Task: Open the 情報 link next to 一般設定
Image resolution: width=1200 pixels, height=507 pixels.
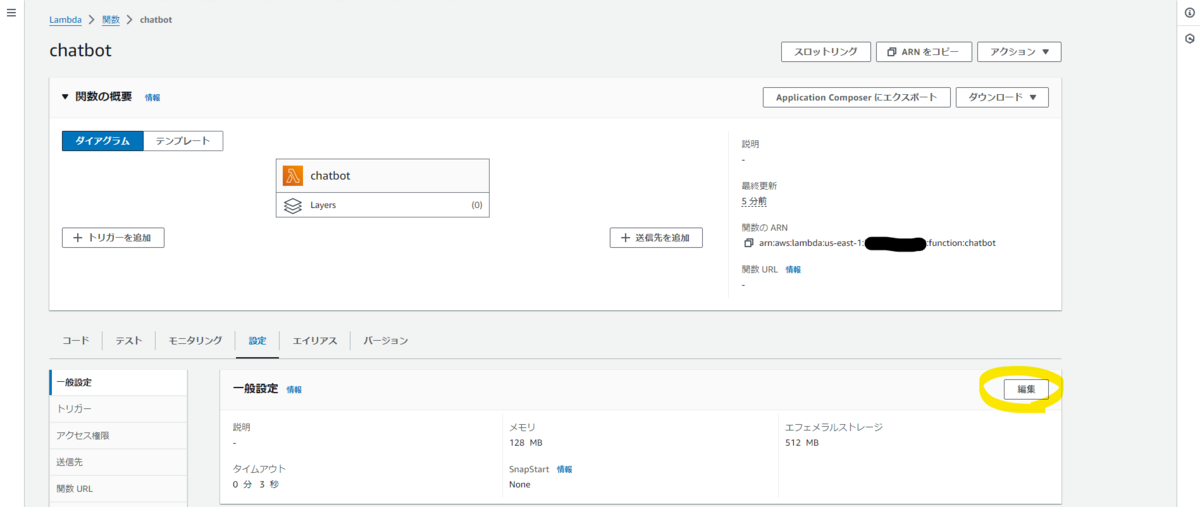Action: tap(294, 390)
